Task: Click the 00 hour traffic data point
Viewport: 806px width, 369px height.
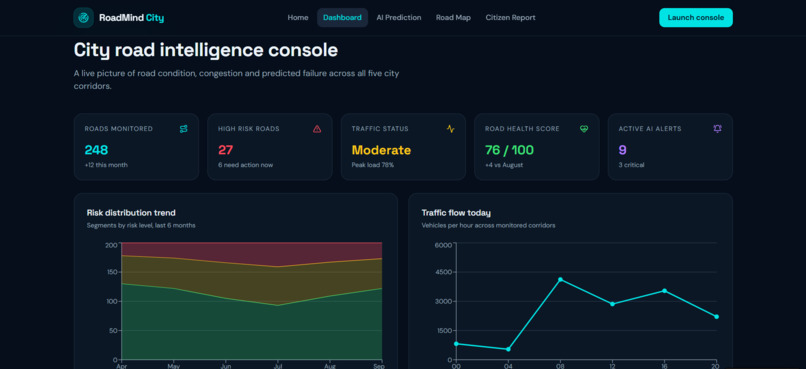Action: tap(456, 344)
